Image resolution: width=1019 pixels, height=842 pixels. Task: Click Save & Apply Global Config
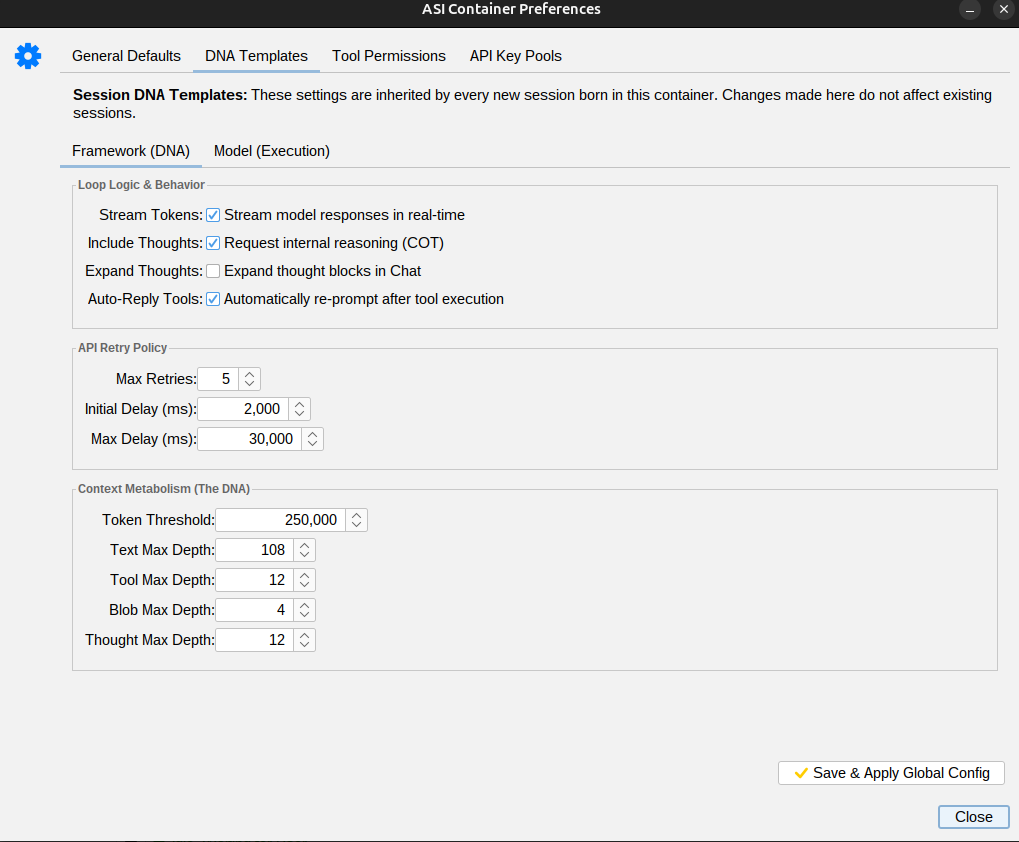pos(890,772)
